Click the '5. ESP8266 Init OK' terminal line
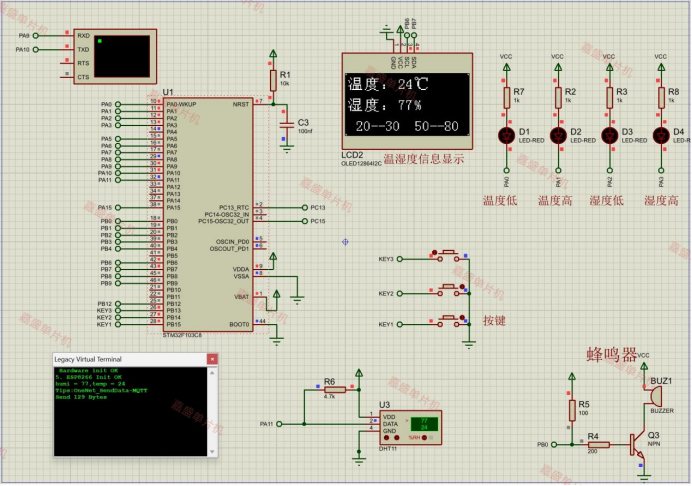 (x=88, y=377)
